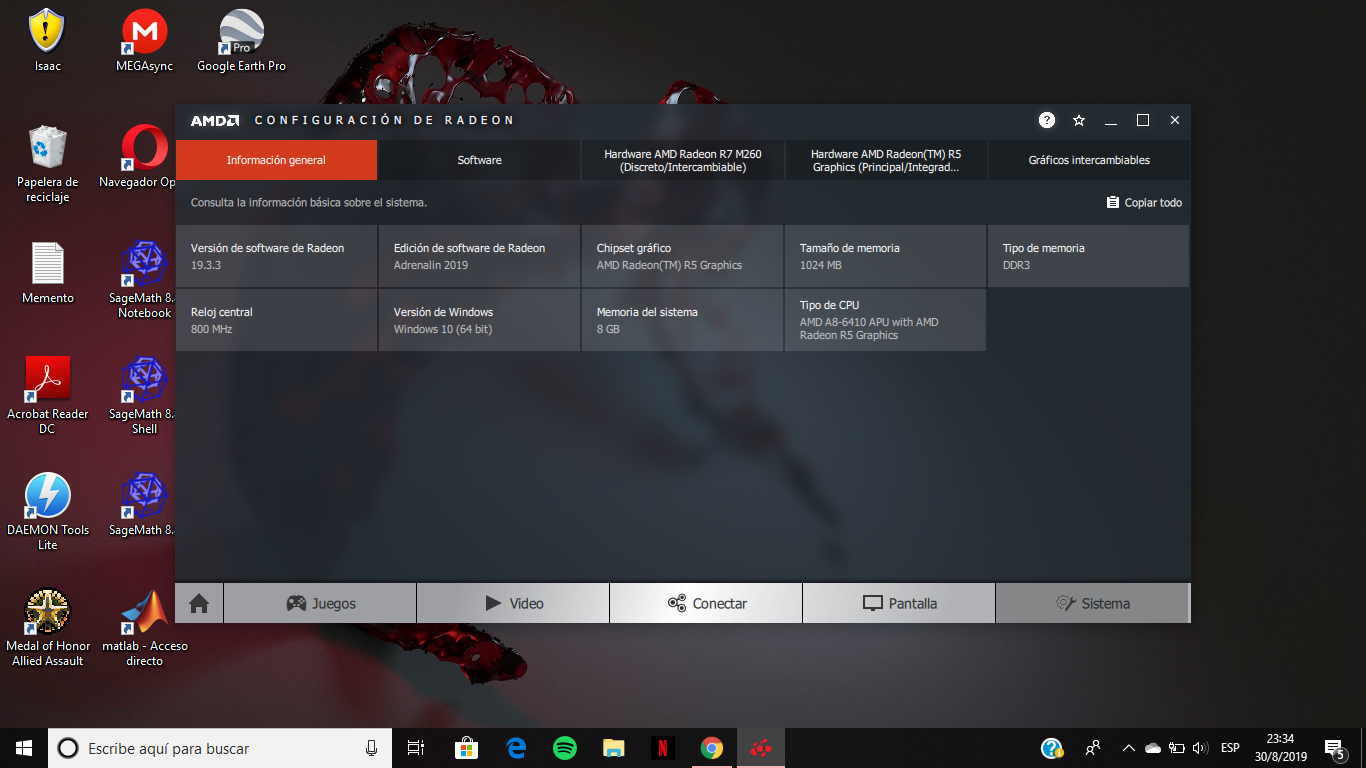1366x768 pixels.
Task: Click the Copiar todo button
Action: (1144, 203)
